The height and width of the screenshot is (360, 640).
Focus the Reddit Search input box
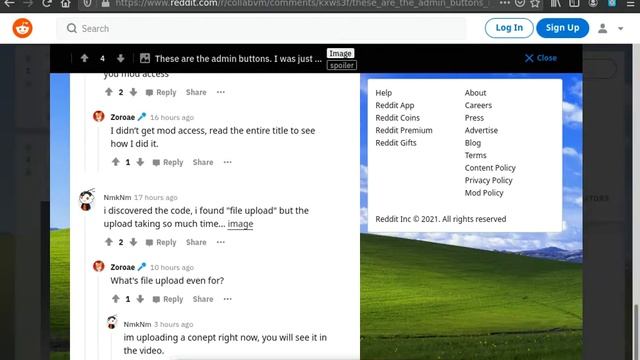click(261, 29)
